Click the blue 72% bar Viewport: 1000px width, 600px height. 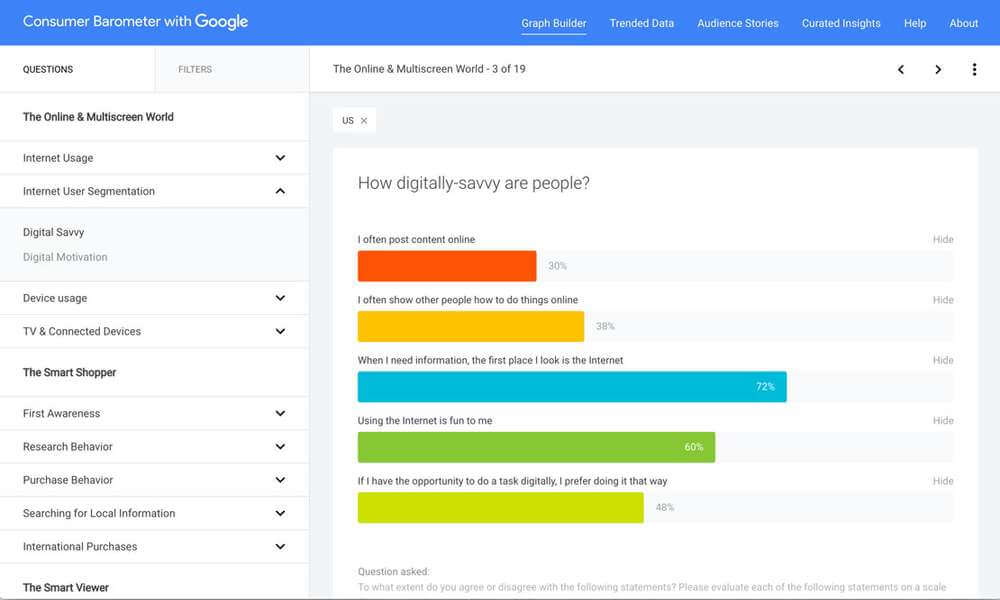coord(572,387)
